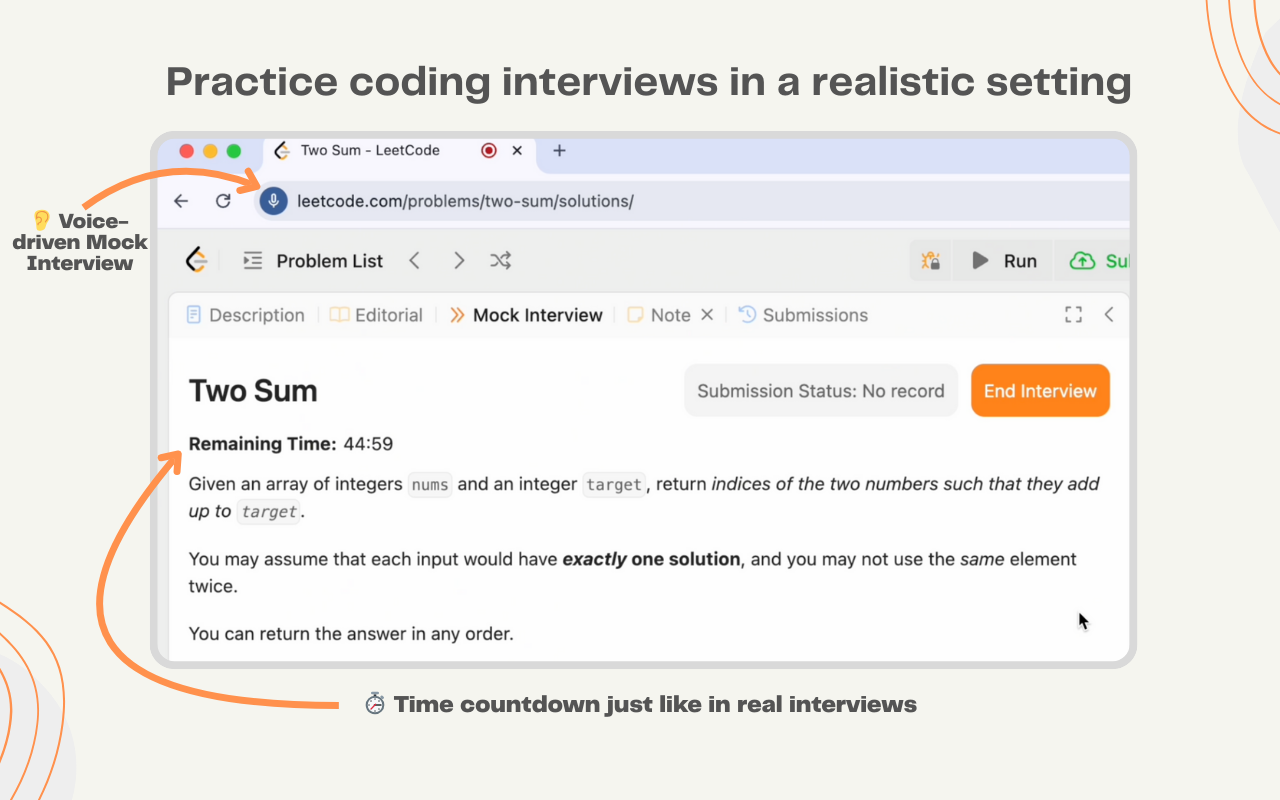Open the Editorial tab
The image size is (1280, 800).
pyautogui.click(x=376, y=315)
